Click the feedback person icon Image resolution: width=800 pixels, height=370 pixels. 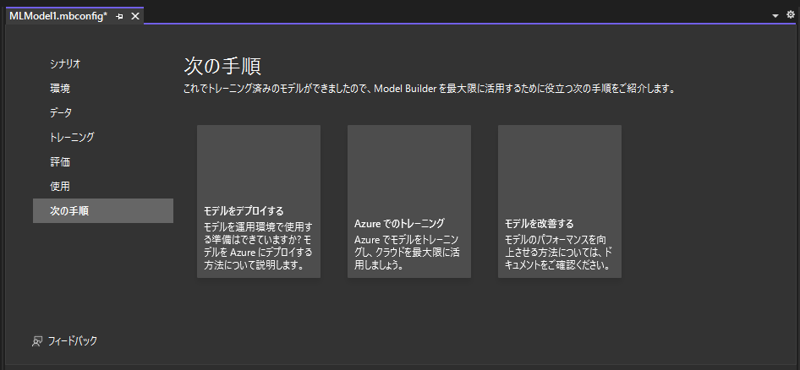37,341
